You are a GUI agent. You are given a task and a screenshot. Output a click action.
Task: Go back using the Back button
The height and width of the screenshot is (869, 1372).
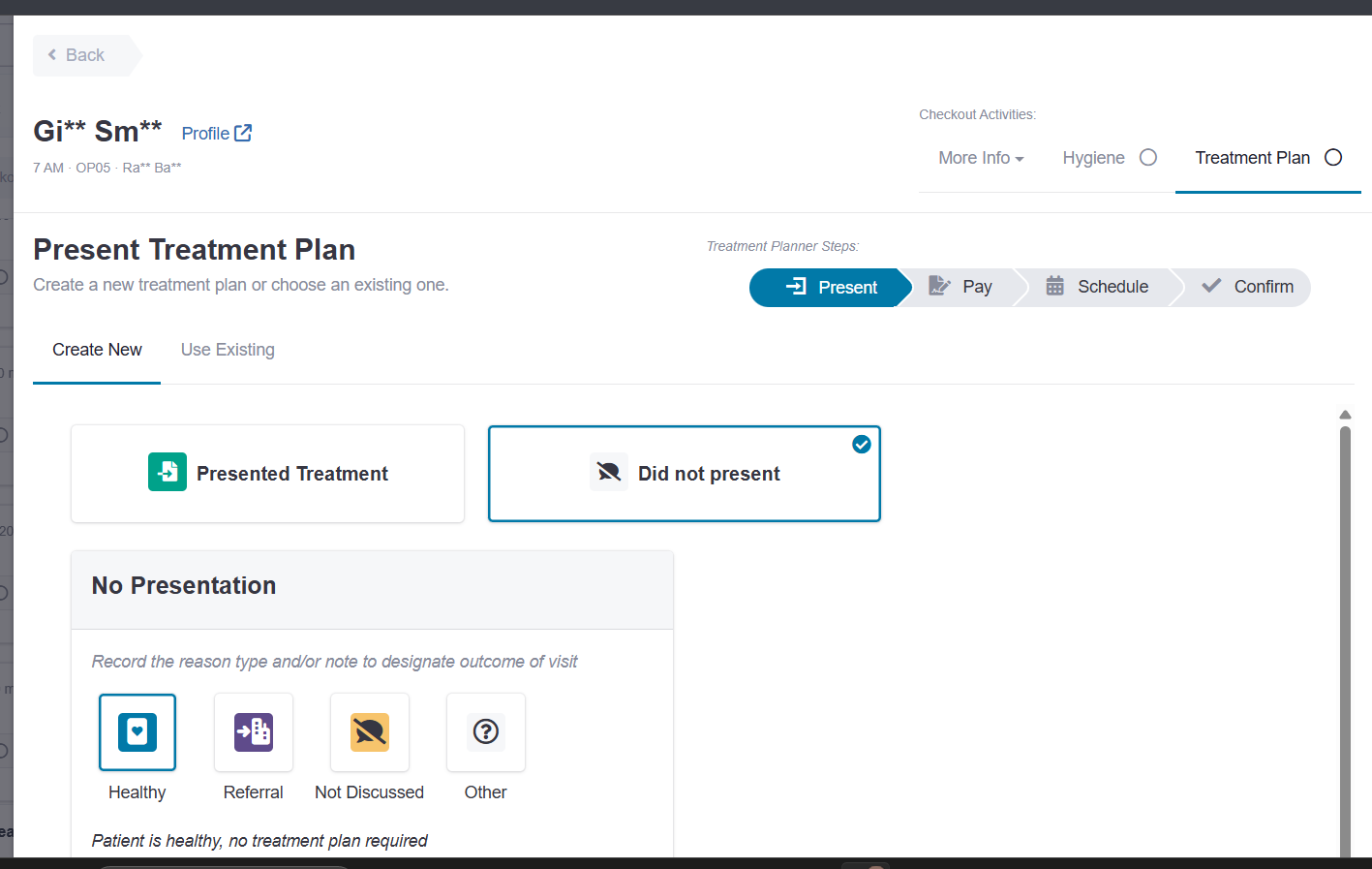[x=81, y=55]
